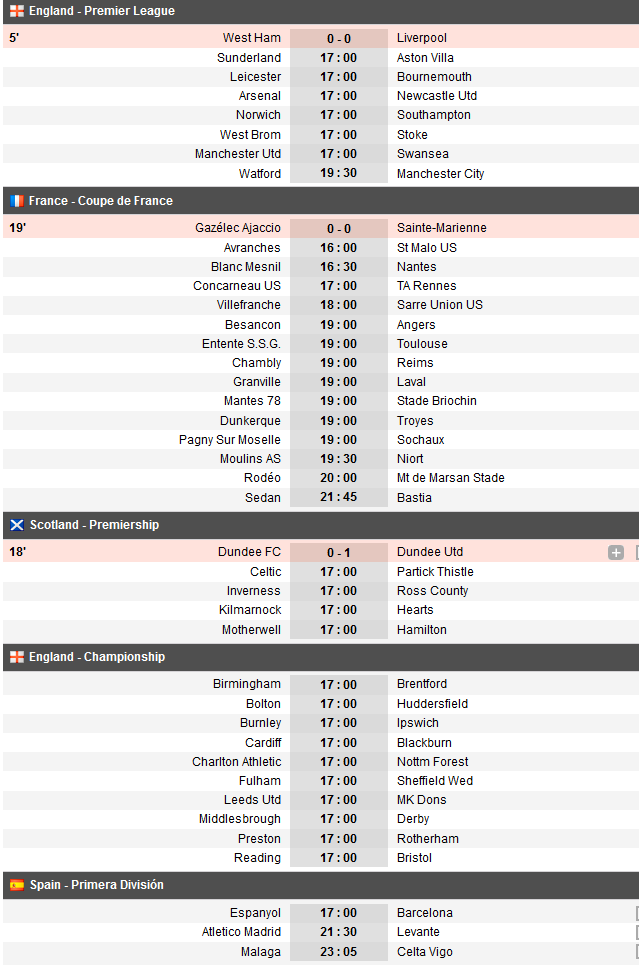The height and width of the screenshot is (965, 639).
Task: Click the England flag icon beside Premier League
Action: [17, 11]
